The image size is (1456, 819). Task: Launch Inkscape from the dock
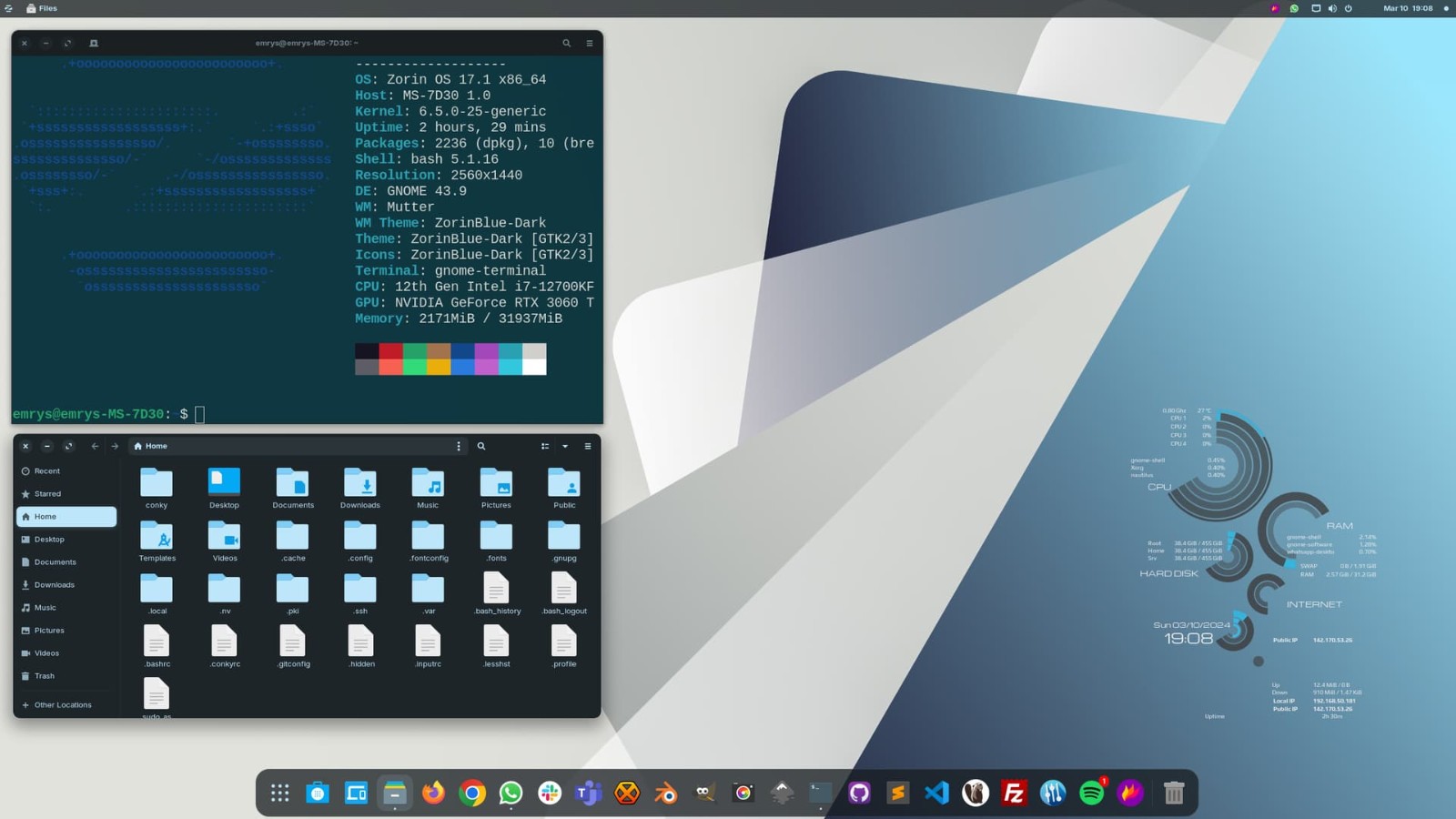point(782,794)
